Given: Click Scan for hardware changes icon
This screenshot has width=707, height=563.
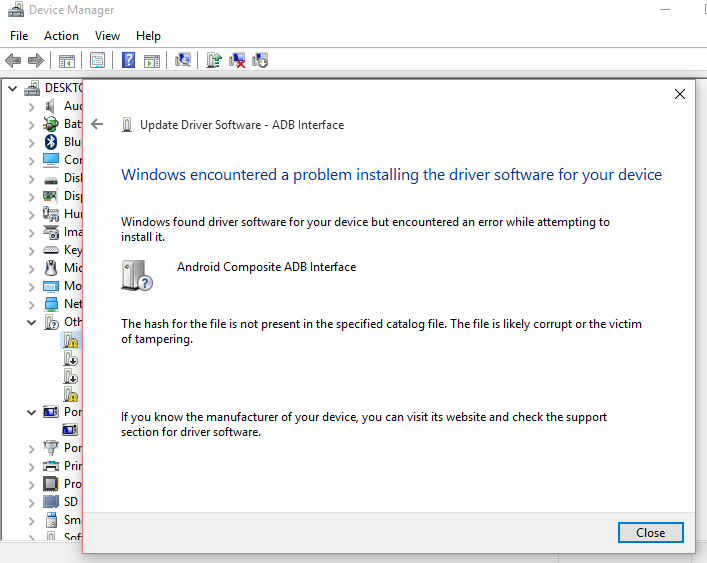Looking at the screenshot, I should 183,60.
